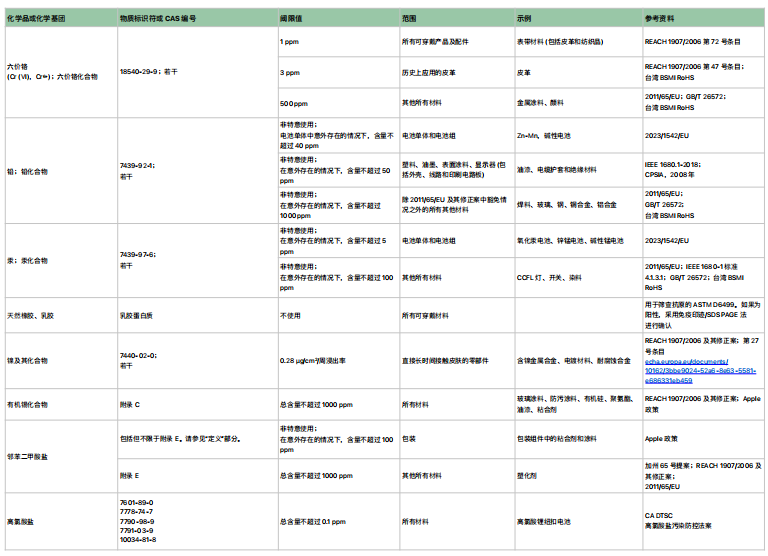Click the 阈限值 column header
This screenshot has width=768, height=556.
point(291,19)
